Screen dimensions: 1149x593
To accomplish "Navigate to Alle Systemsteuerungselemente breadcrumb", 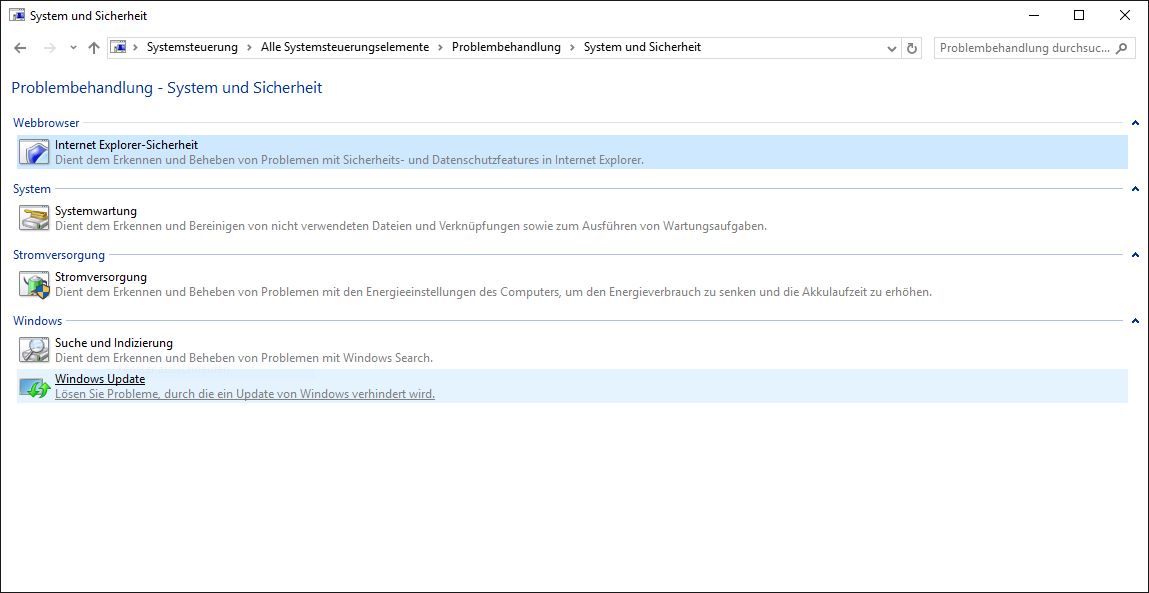I will tap(345, 48).
